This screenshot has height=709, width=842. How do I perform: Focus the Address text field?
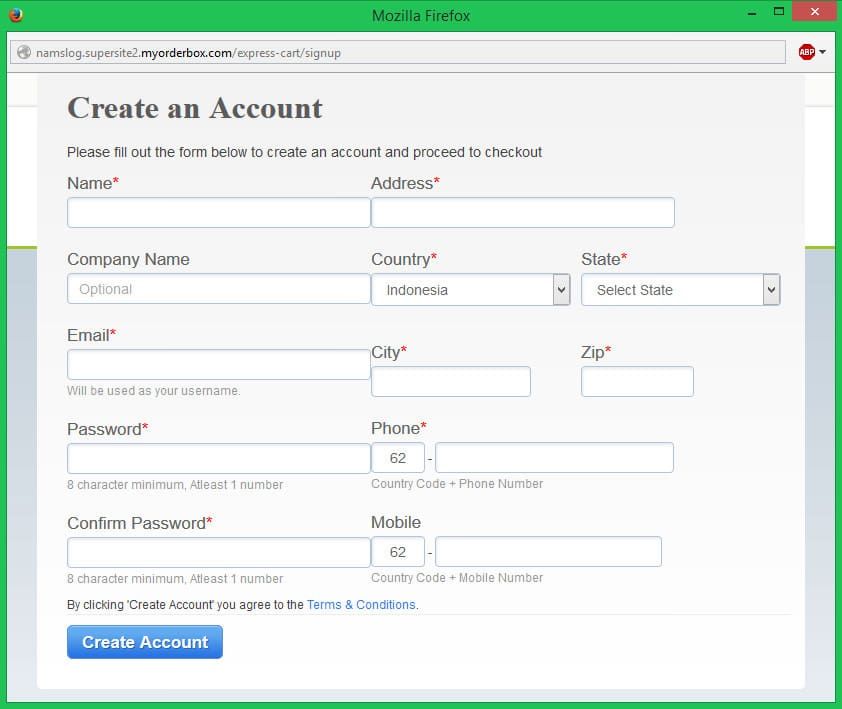(x=522, y=213)
